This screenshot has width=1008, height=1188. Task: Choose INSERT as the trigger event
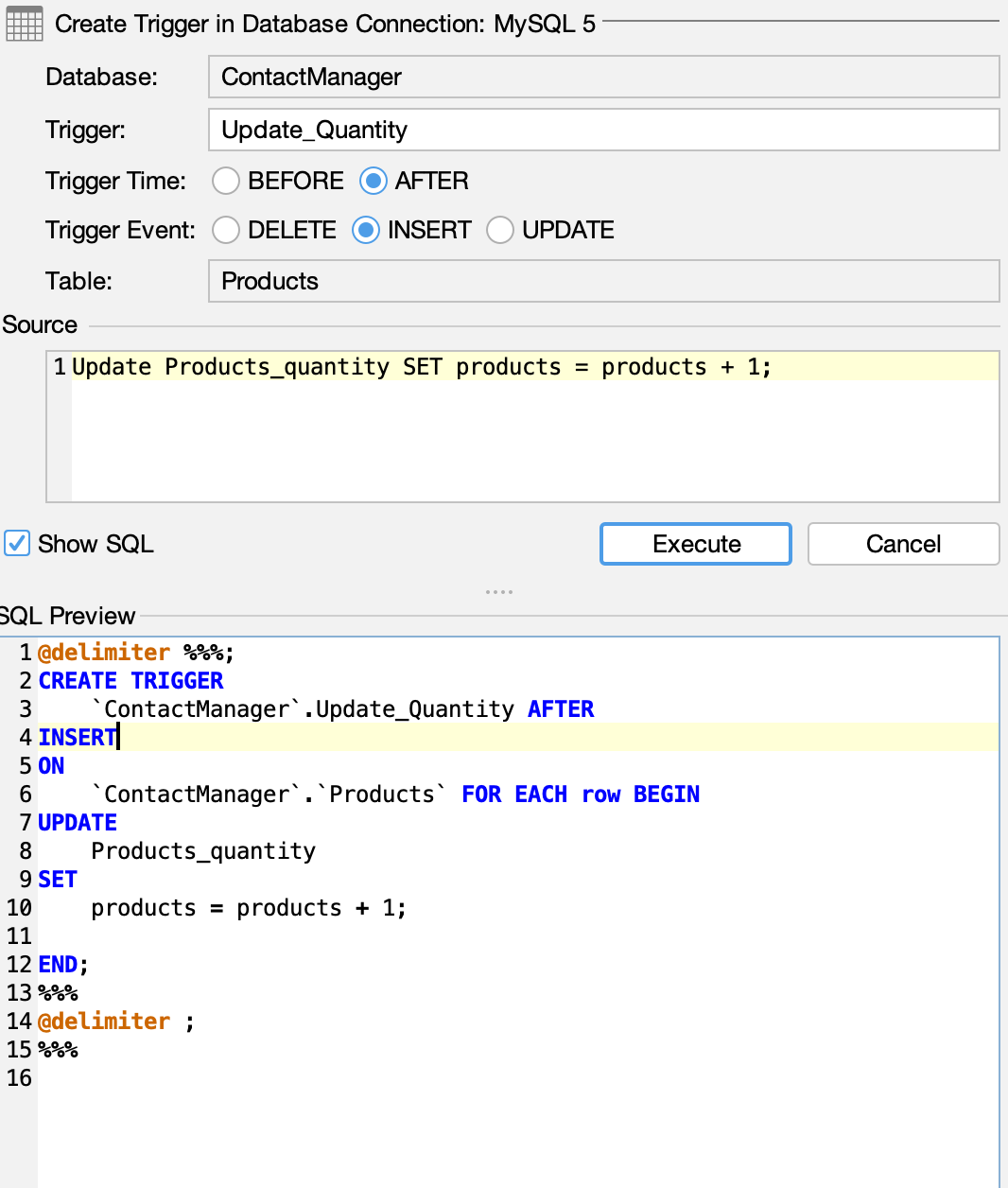click(x=366, y=230)
